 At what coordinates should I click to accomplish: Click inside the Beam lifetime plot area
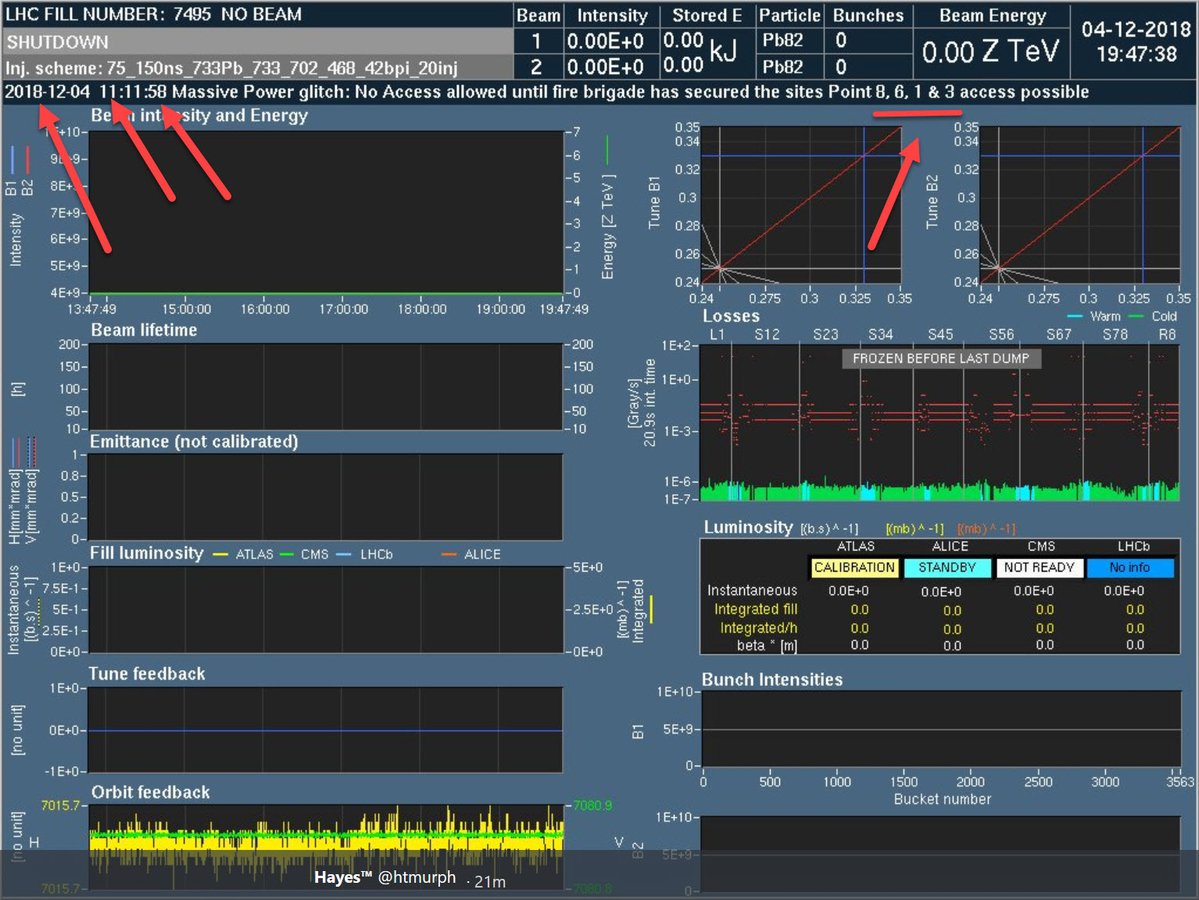tap(326, 387)
